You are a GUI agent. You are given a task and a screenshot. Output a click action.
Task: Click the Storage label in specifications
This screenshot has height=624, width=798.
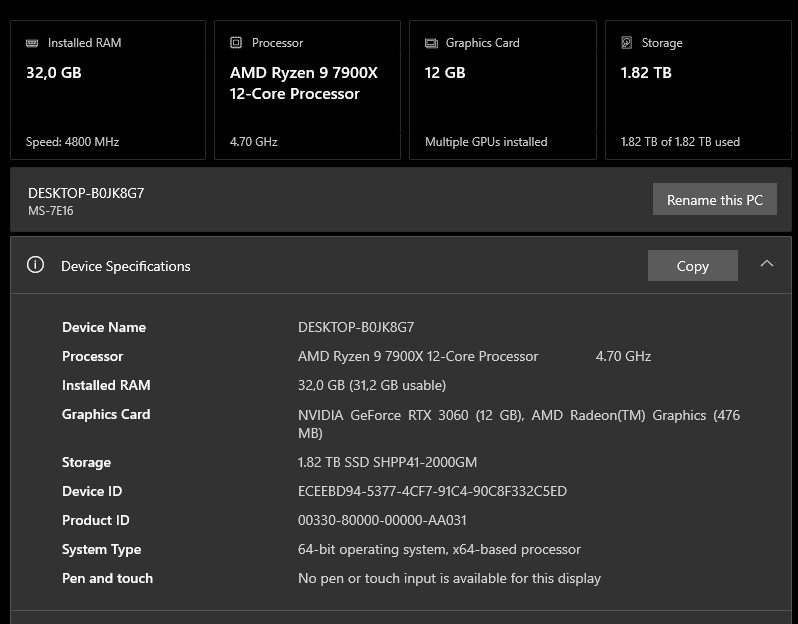pyautogui.click(x=87, y=462)
